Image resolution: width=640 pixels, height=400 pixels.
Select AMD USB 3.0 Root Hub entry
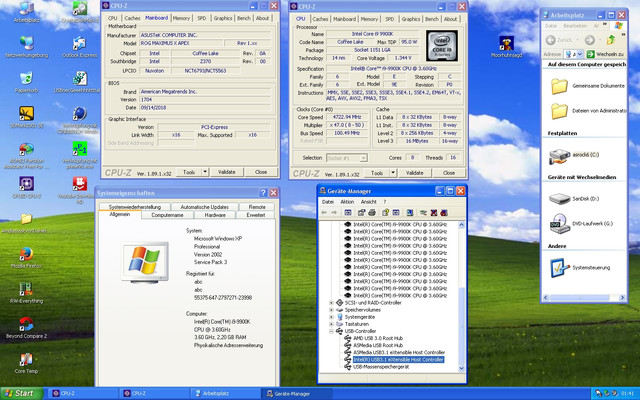[378, 338]
